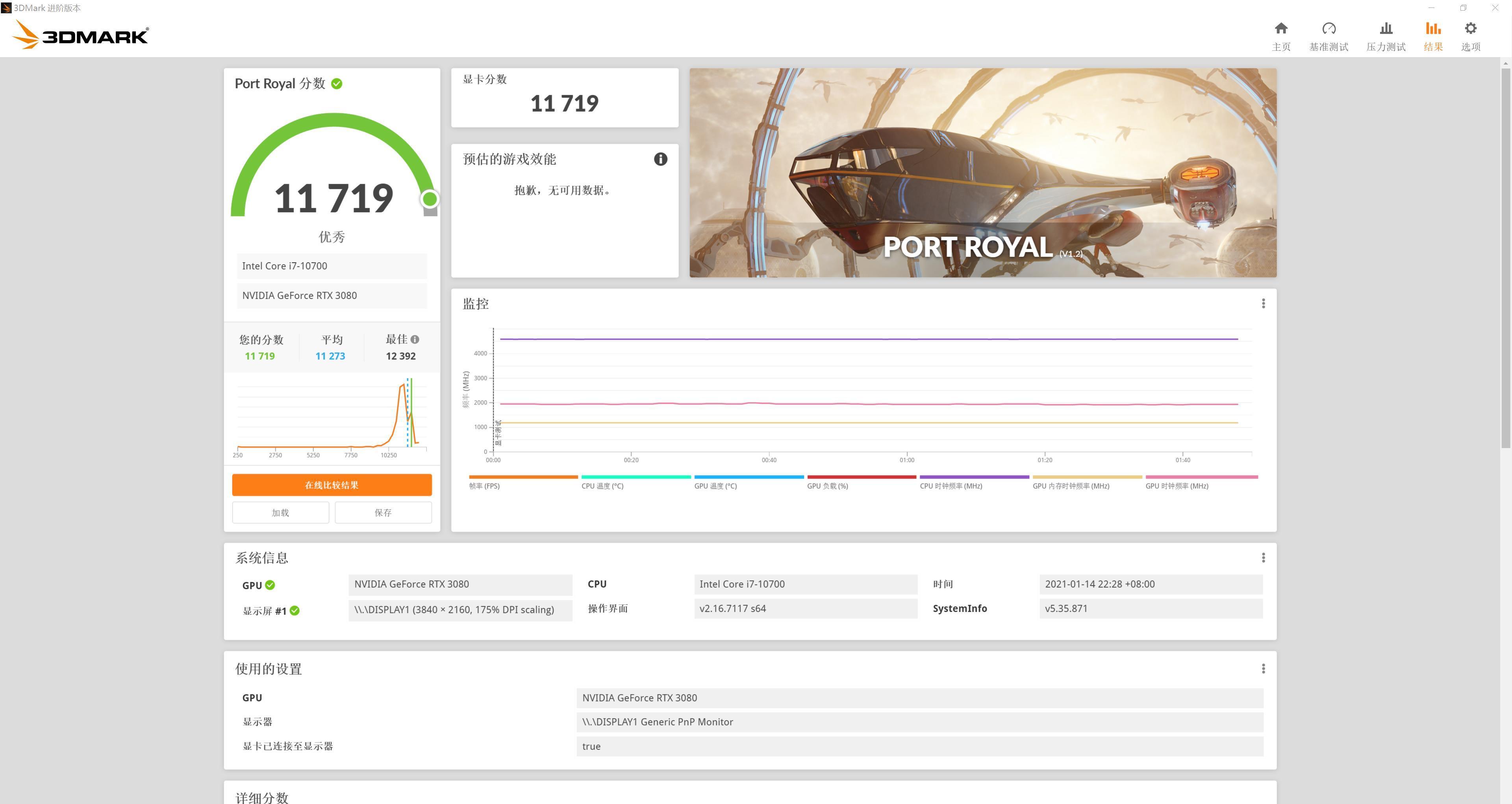Click the 您的分数 value 11 719
1512x804 pixels.
tap(259, 356)
